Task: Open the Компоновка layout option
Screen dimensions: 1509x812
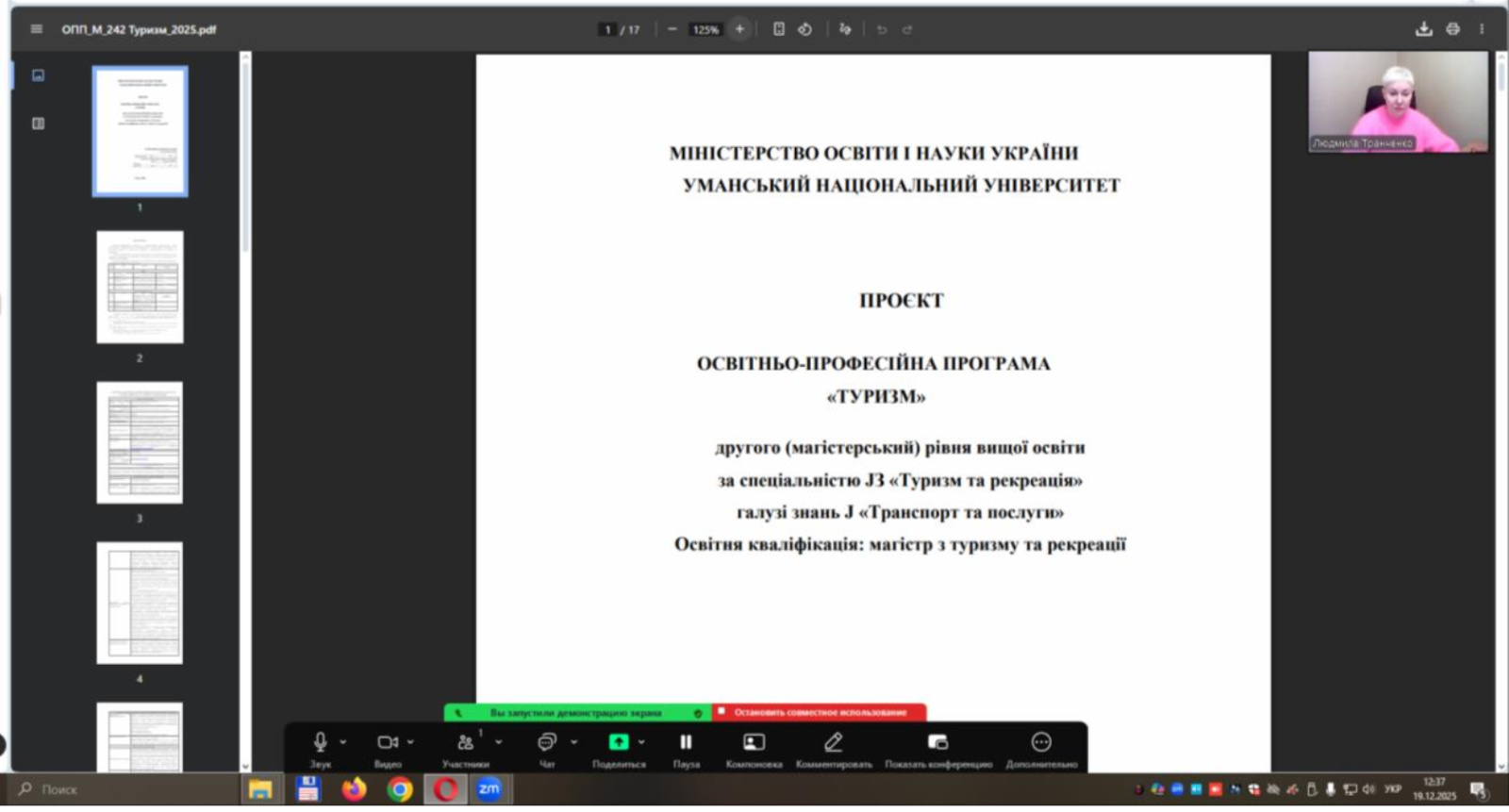Action: [x=754, y=748]
